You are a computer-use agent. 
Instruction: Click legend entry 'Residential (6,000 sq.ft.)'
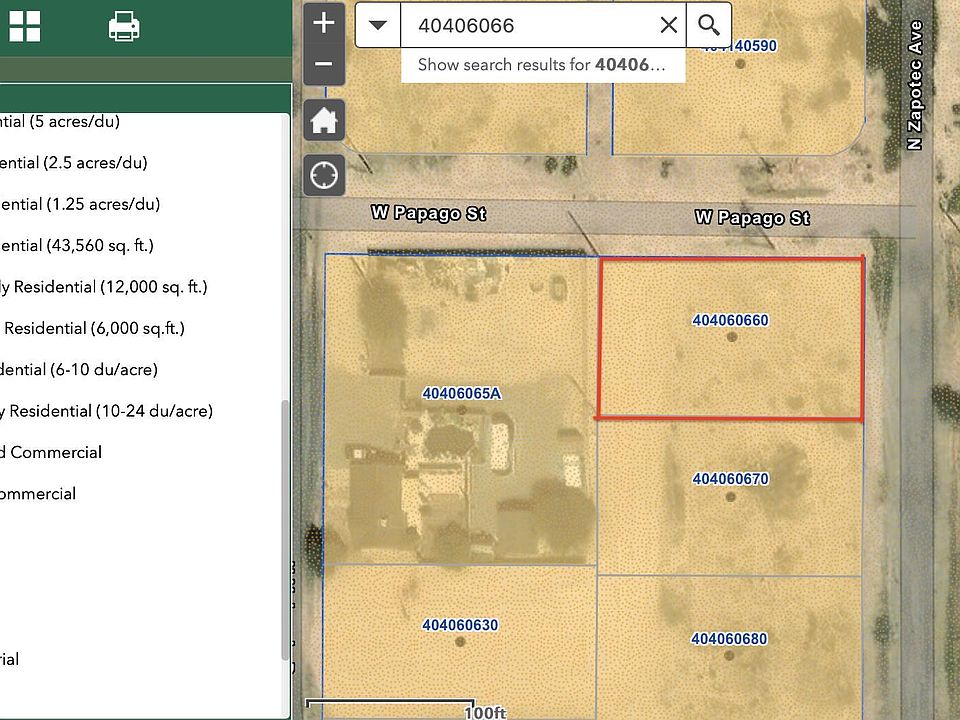[x=94, y=329]
